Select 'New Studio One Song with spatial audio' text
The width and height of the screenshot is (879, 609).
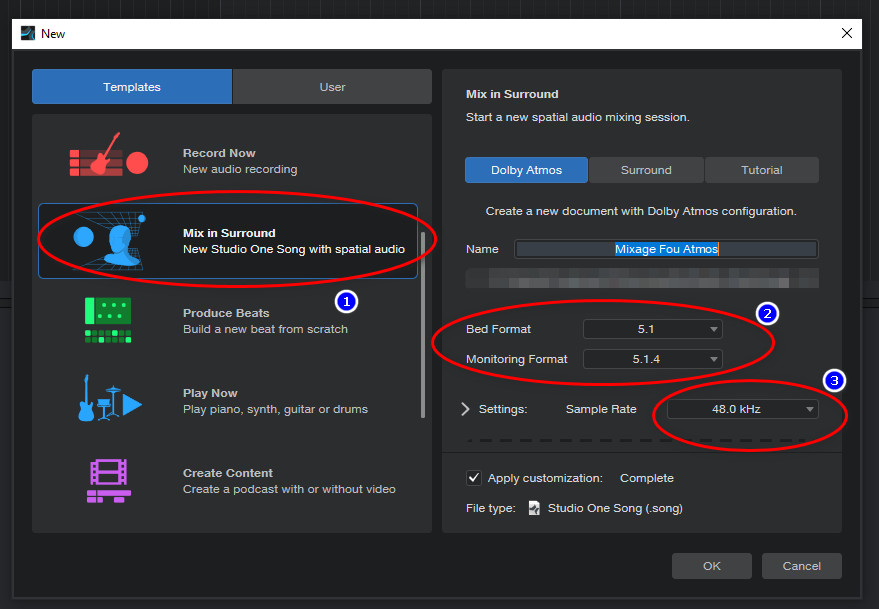coord(294,249)
